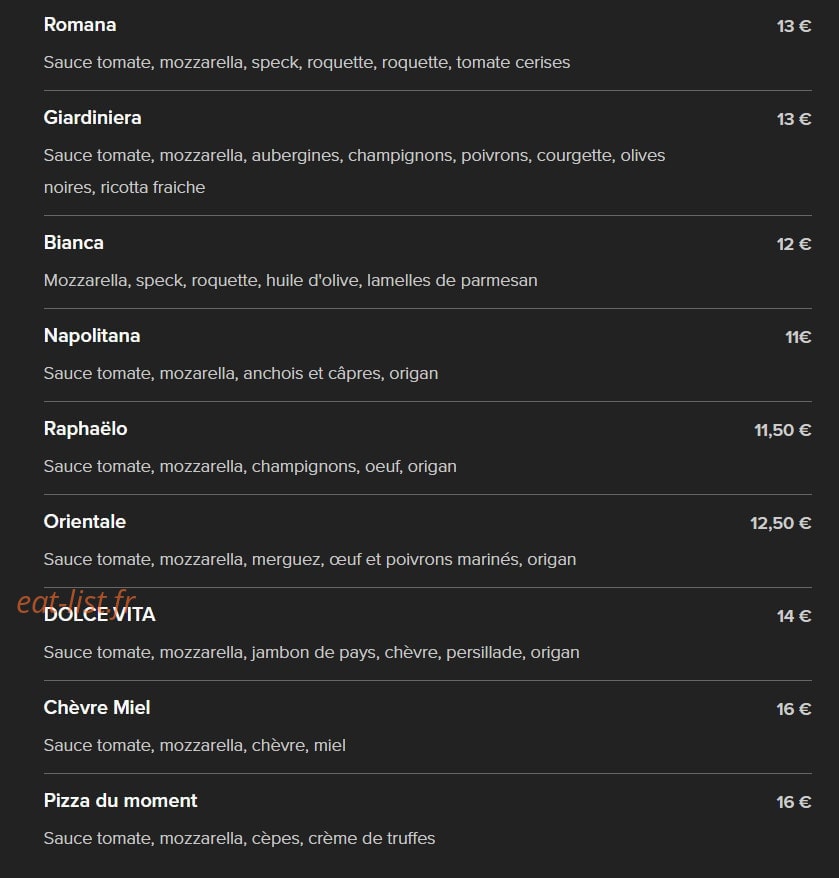
Task: Click the 14 € price of DOLCE VITA
Action: point(794,616)
